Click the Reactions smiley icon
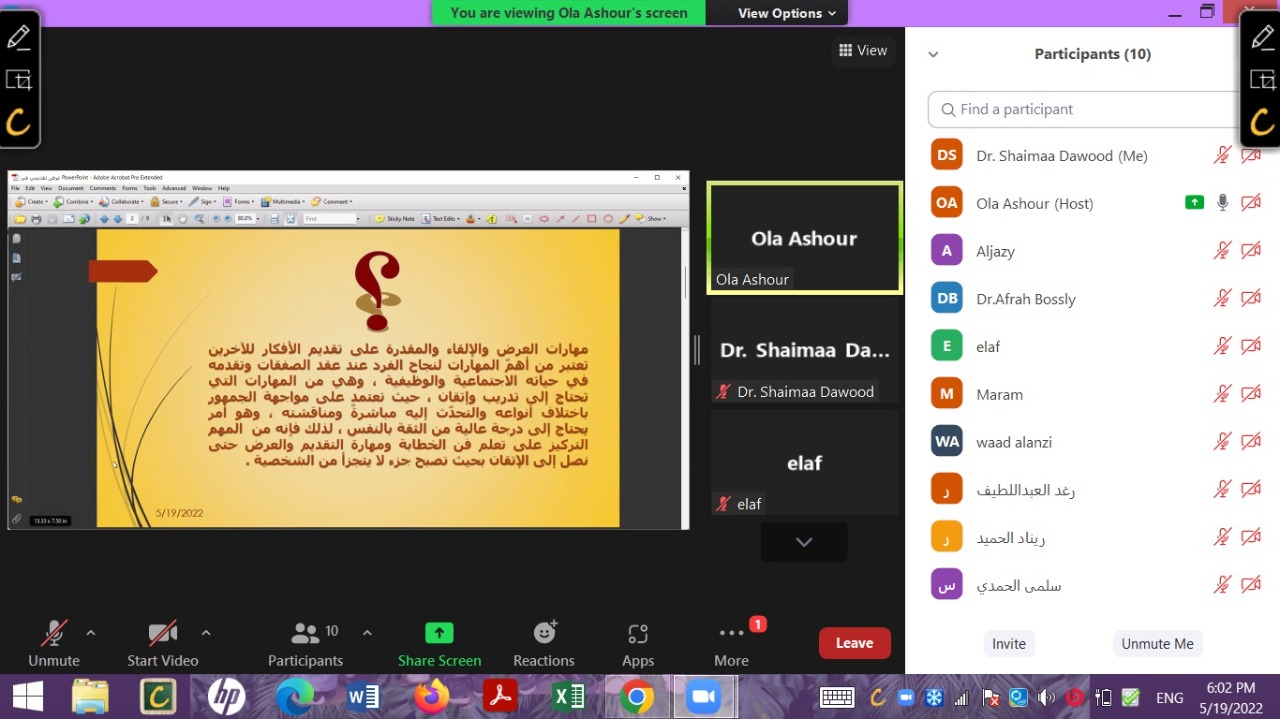Viewport: 1280px width, 719px height. pos(544,633)
